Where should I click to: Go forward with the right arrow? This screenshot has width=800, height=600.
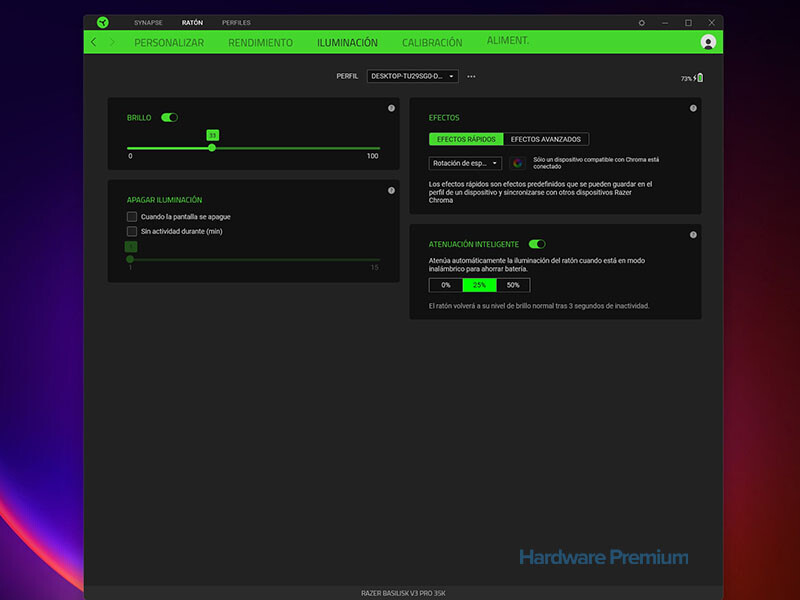tap(112, 42)
